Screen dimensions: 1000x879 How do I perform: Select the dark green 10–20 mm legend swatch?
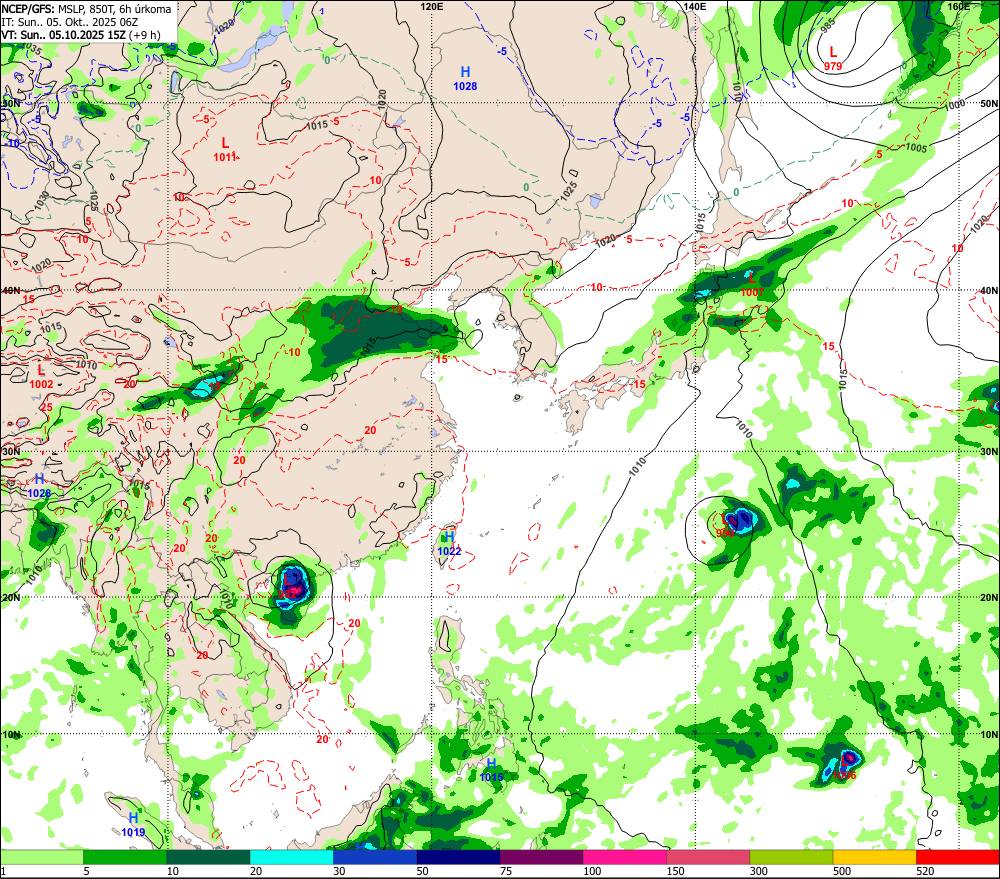point(208,857)
